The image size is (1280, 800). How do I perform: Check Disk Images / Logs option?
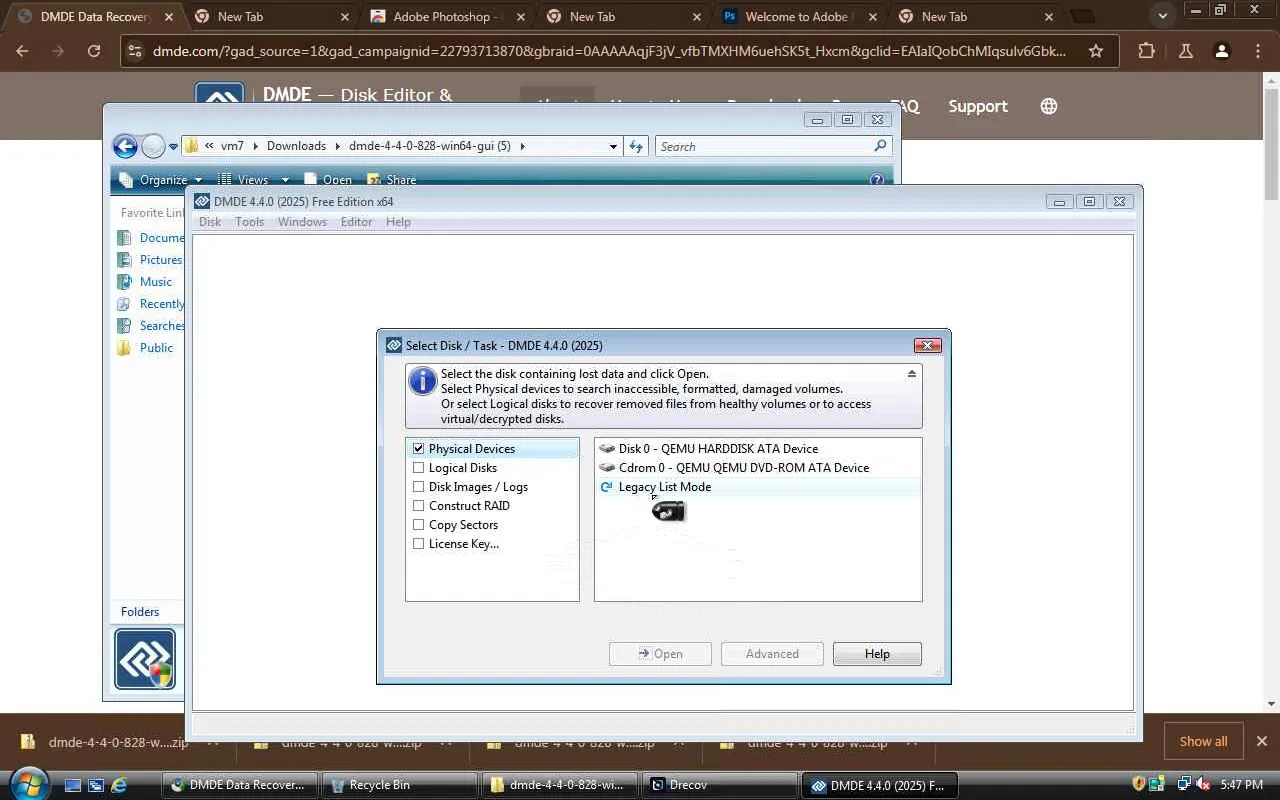419,487
